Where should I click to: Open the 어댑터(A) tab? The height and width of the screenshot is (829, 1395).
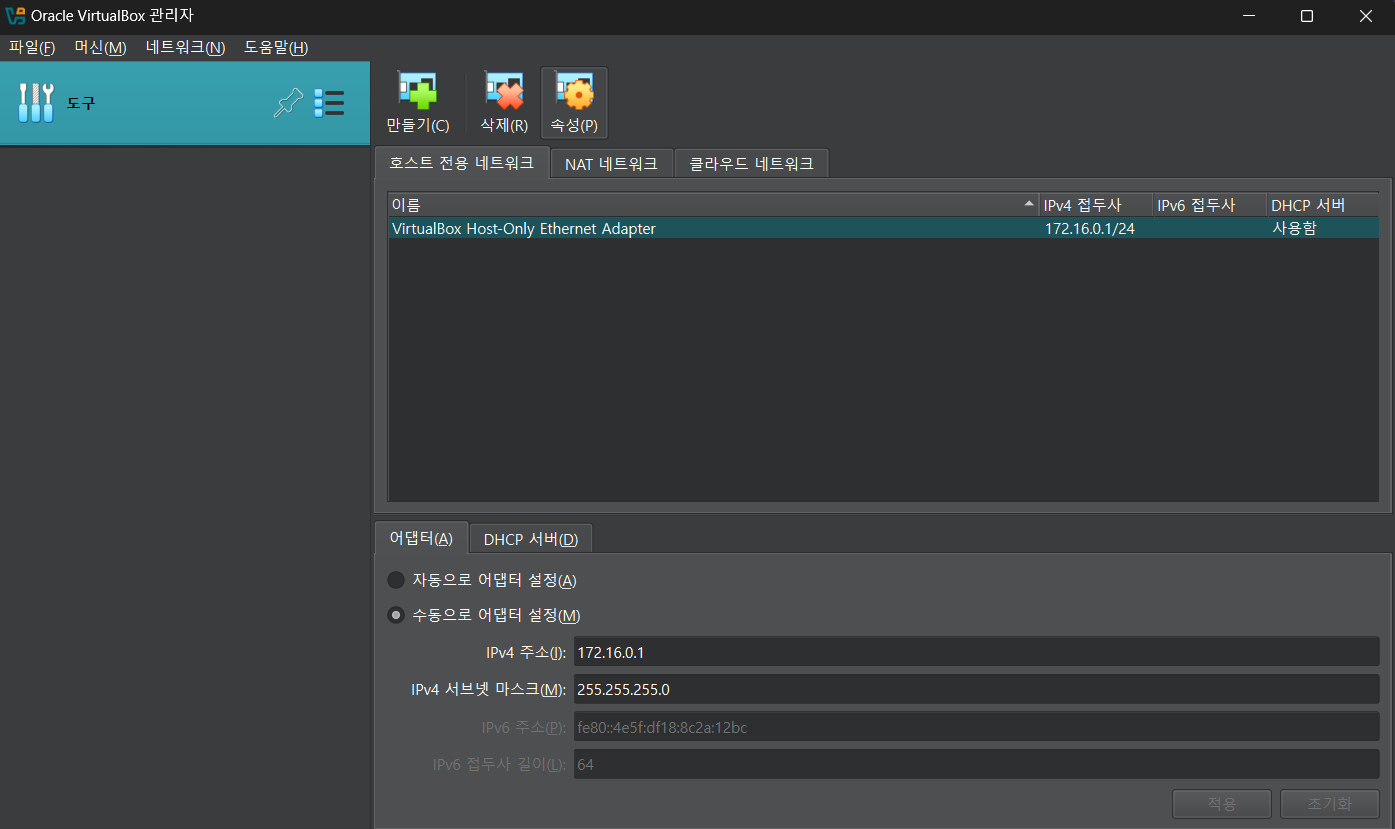420,538
